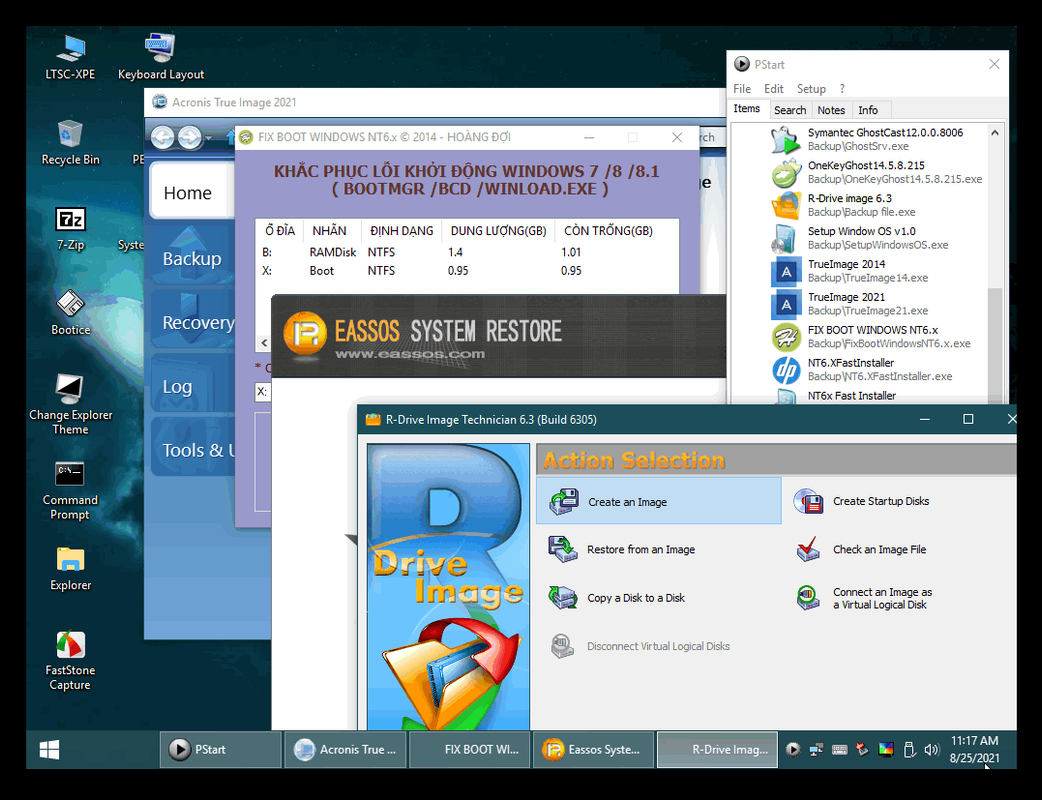The image size is (1042, 800).
Task: Select the B: RAMDisk drive row
Action: coord(467,252)
